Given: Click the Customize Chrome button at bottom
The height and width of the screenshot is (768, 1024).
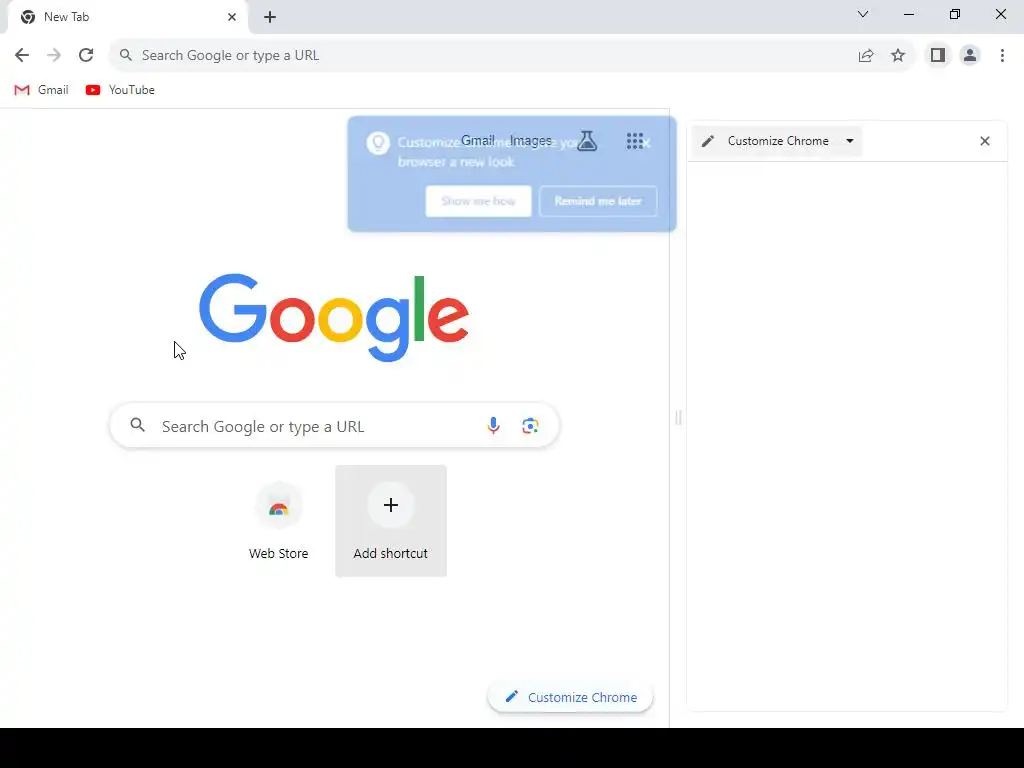Looking at the screenshot, I should tap(571, 697).
